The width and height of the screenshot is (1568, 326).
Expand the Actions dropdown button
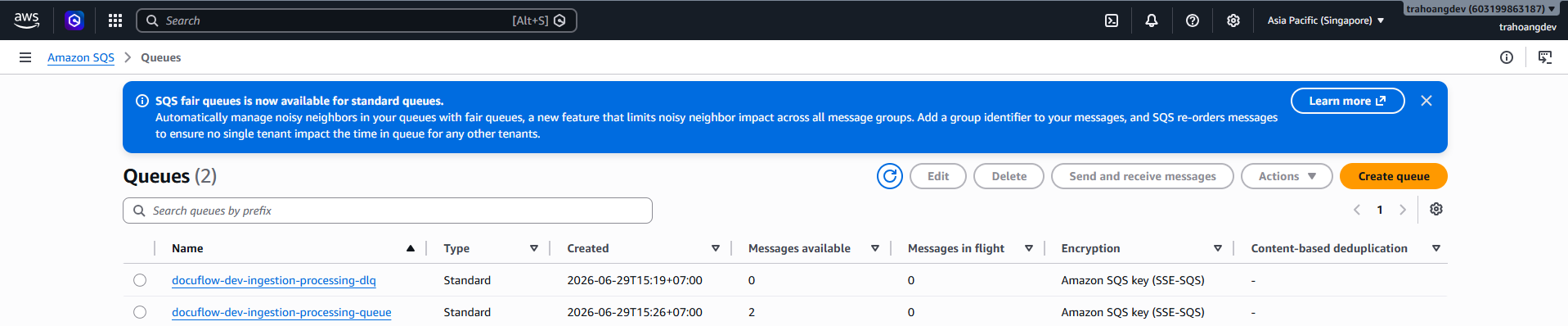(1287, 176)
